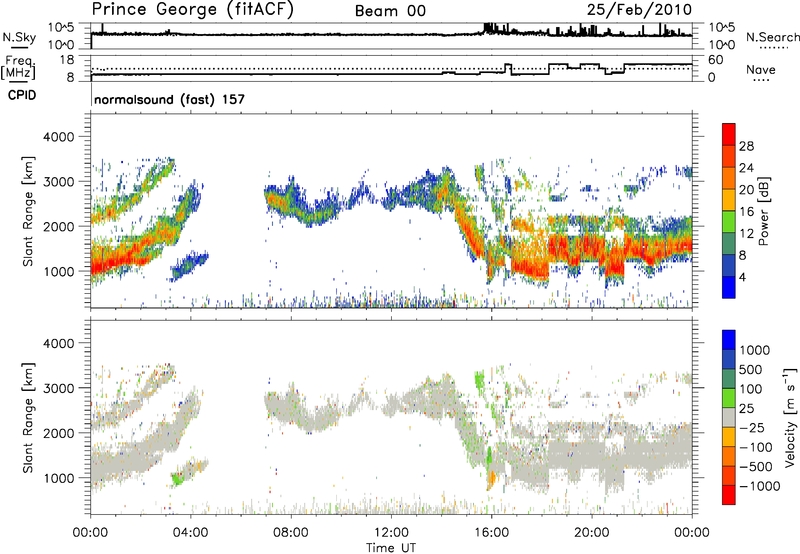Click the "Nave" legend label

pyautogui.click(x=761, y=69)
